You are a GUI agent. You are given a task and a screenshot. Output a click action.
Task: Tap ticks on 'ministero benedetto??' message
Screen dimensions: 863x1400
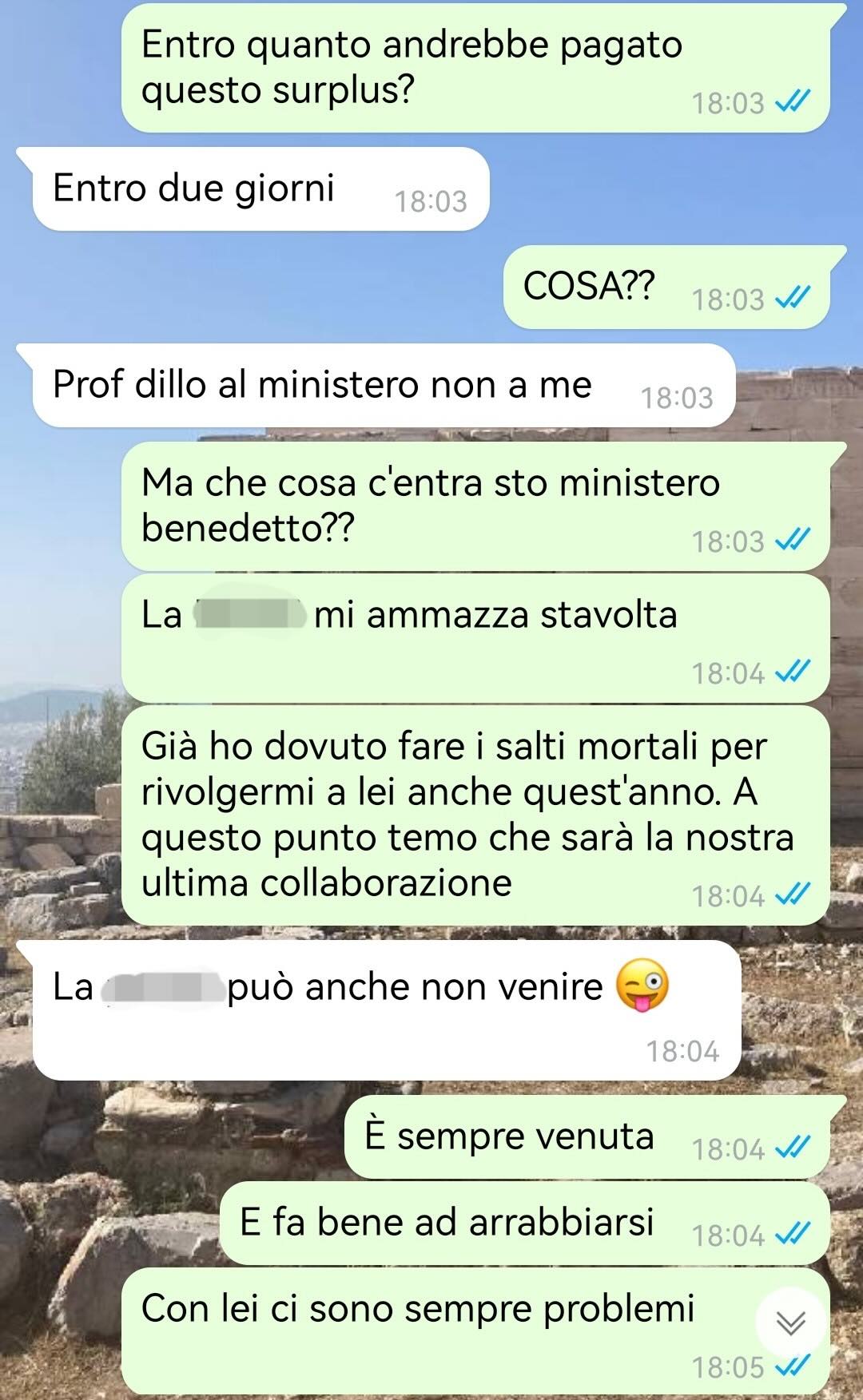coord(793,540)
